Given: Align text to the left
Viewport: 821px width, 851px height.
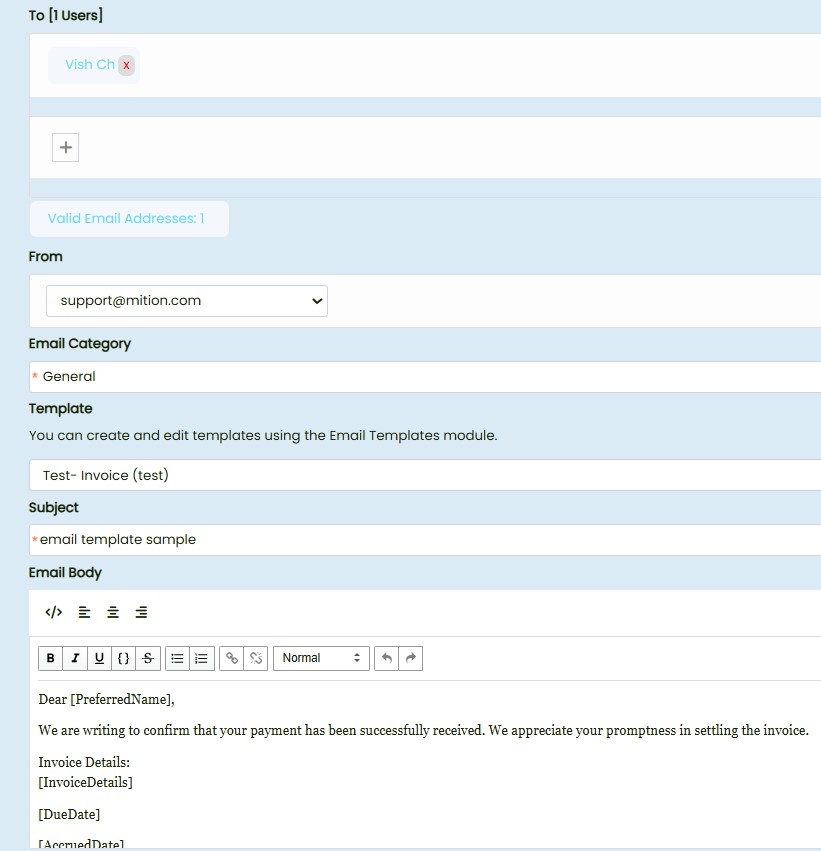Looking at the screenshot, I should click(84, 612).
